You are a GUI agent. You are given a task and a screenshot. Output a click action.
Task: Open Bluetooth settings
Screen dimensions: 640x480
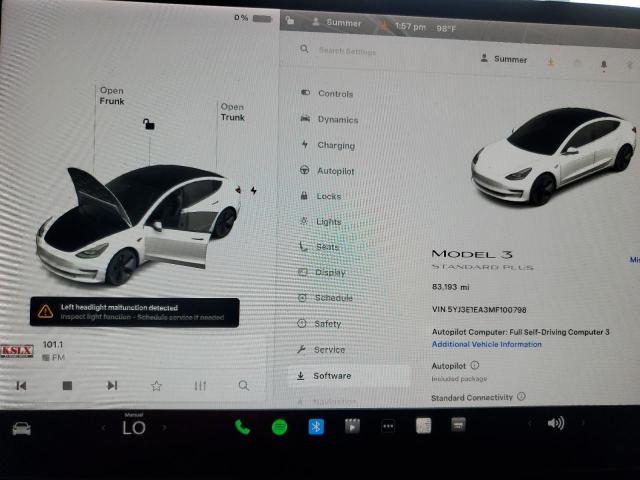click(x=316, y=427)
